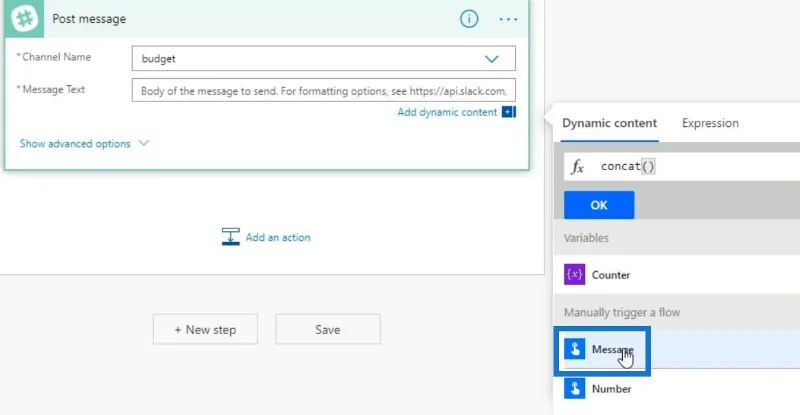Open the three-dot menu on Post message

click(508, 19)
